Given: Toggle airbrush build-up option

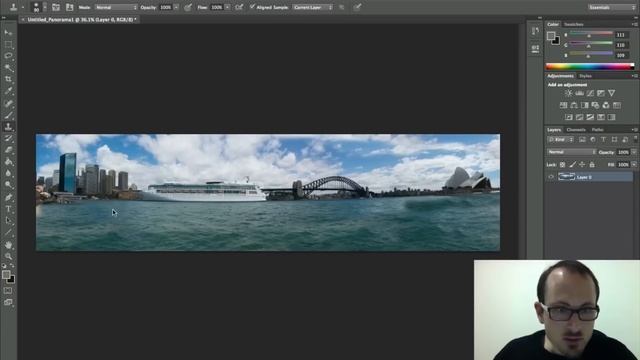Looking at the screenshot, I should (239, 7).
